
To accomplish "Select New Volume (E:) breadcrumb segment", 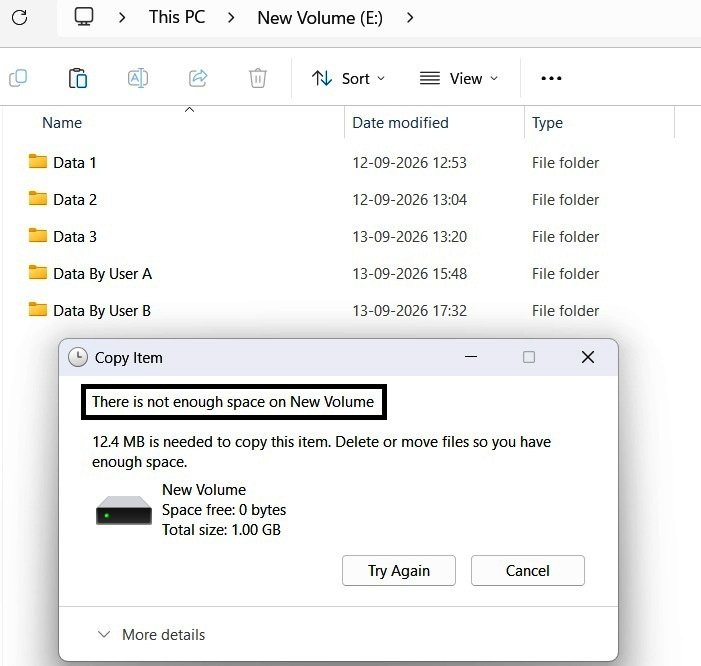I will click(320, 18).
